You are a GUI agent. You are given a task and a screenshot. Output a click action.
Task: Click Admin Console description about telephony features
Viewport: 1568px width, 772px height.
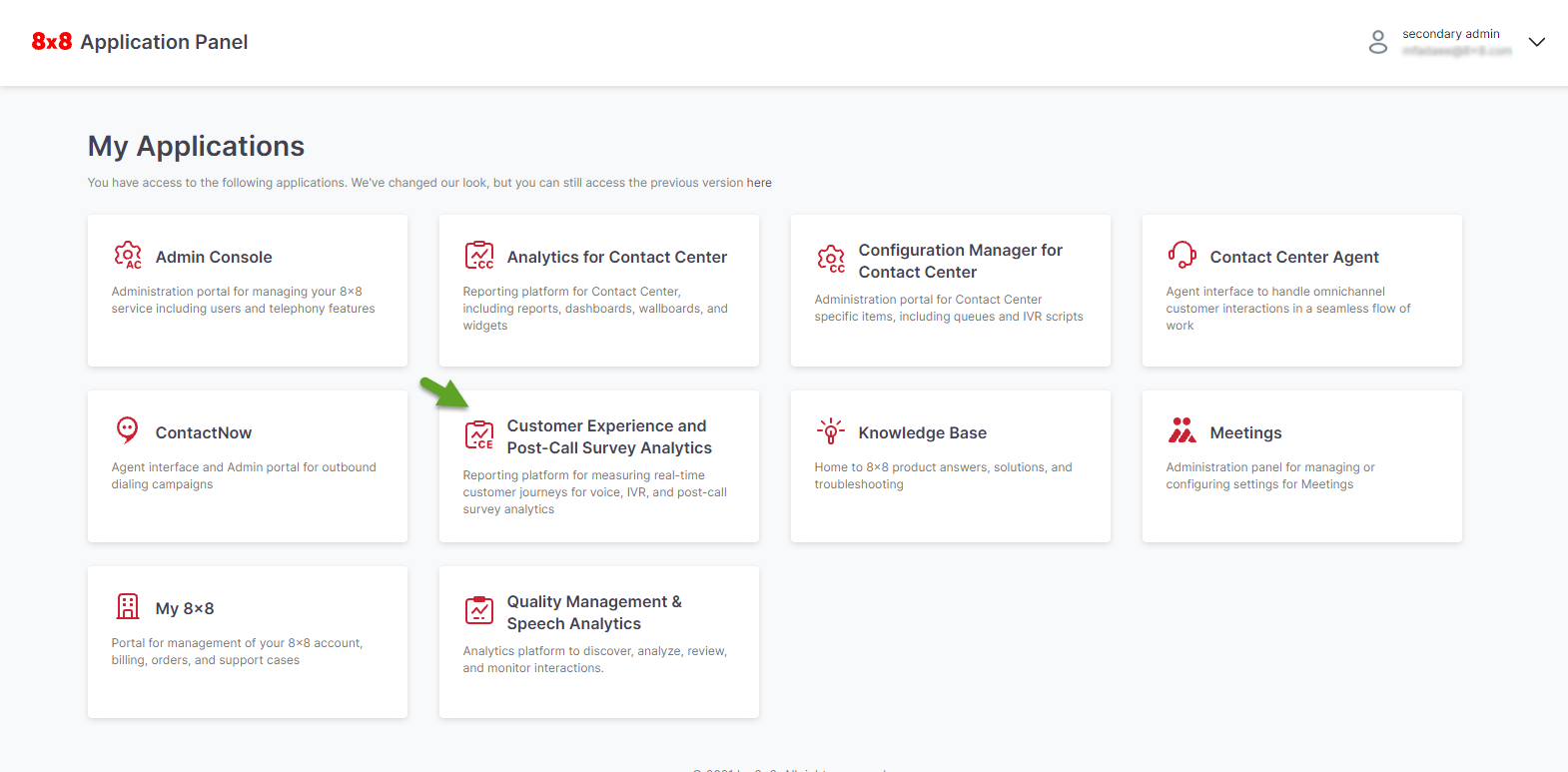click(244, 300)
